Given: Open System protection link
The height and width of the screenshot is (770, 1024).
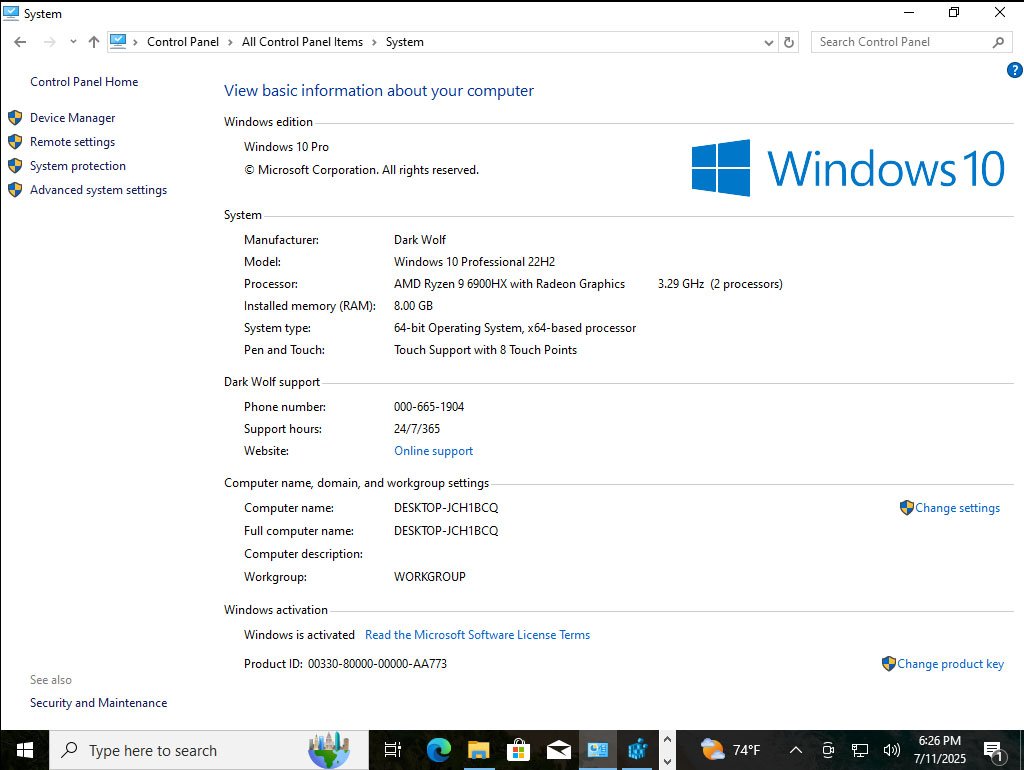Looking at the screenshot, I should coord(78,166).
